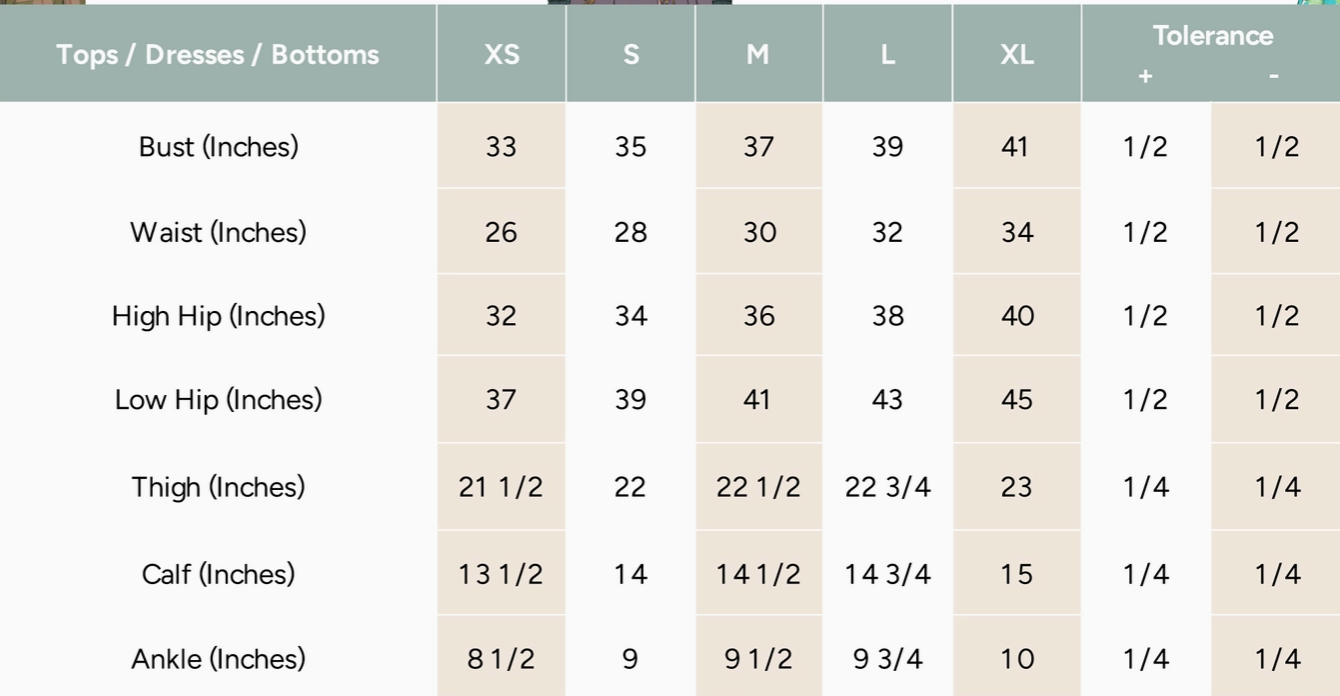This screenshot has height=696, width=1340.
Task: Select the High Hip (Inches) label
Action: (218, 316)
